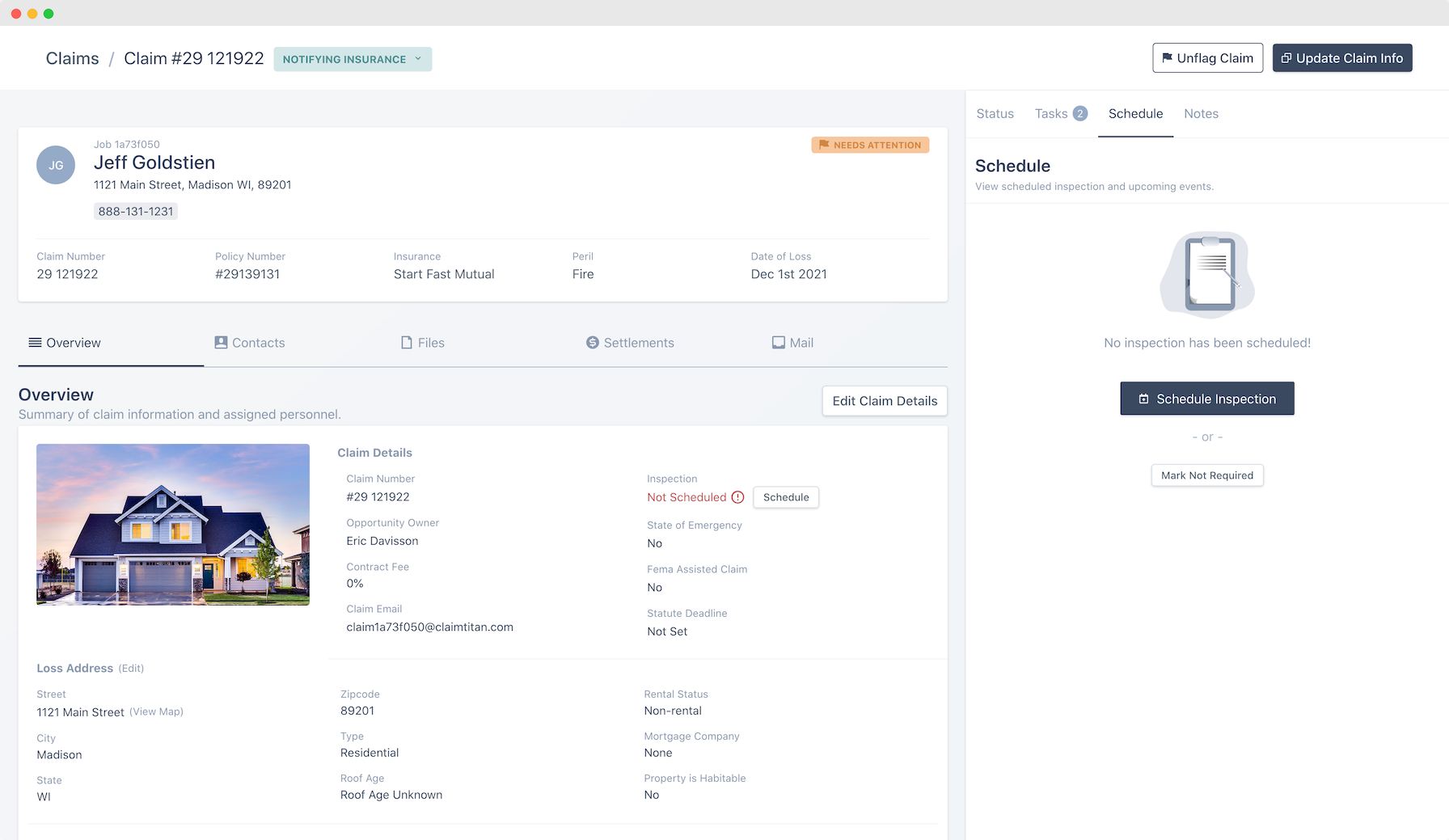Screen dimensions: 1449x840
Task: Click the Files document icon
Action: (x=406, y=342)
